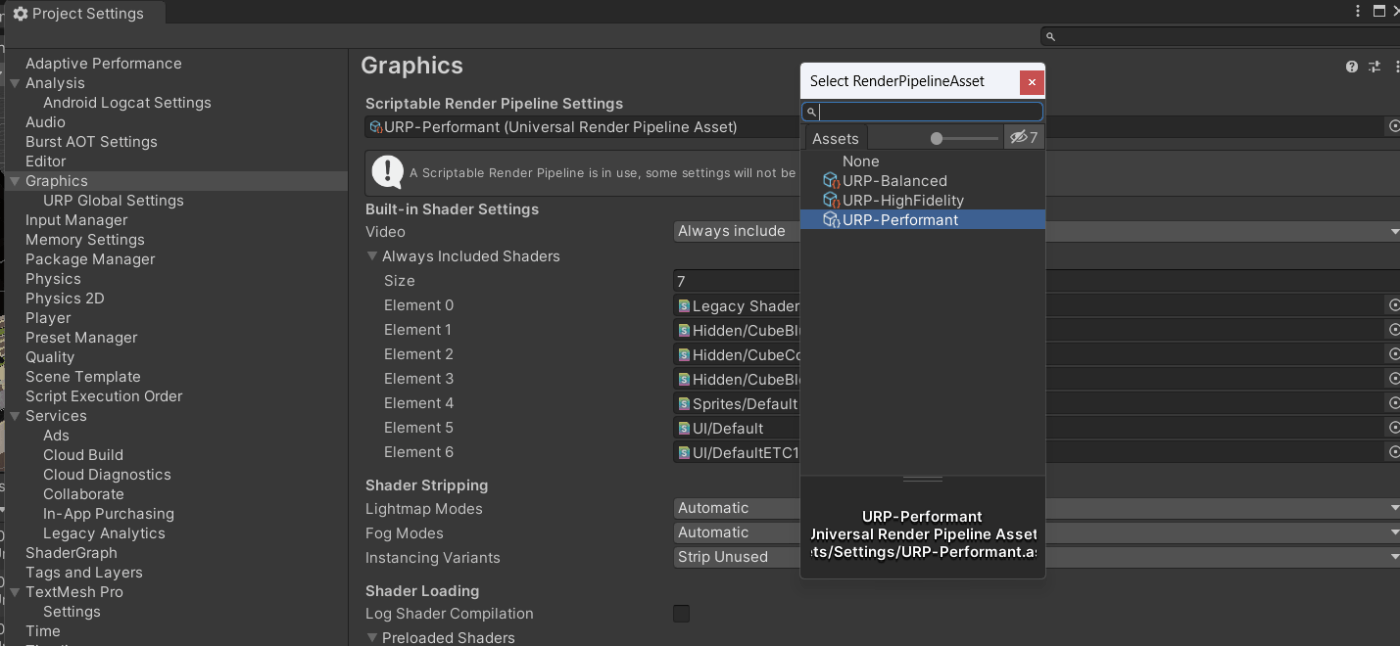Click the Project Settings gear icon in tab
1400x646 pixels.
[20, 14]
